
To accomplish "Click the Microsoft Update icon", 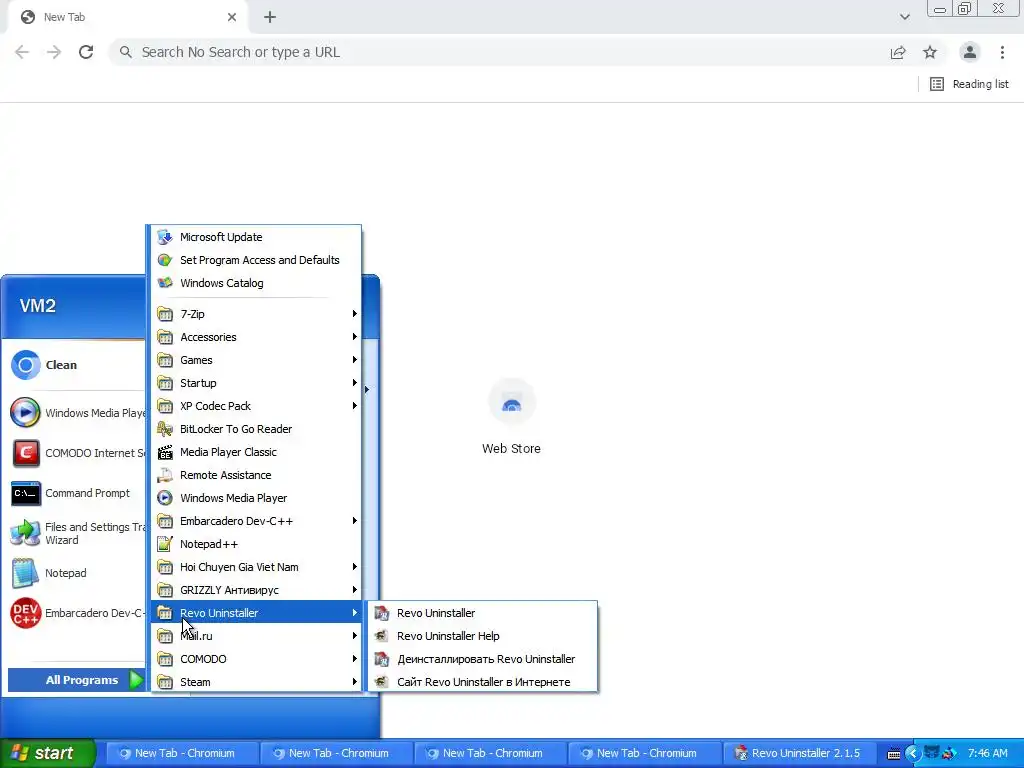I will [165, 237].
